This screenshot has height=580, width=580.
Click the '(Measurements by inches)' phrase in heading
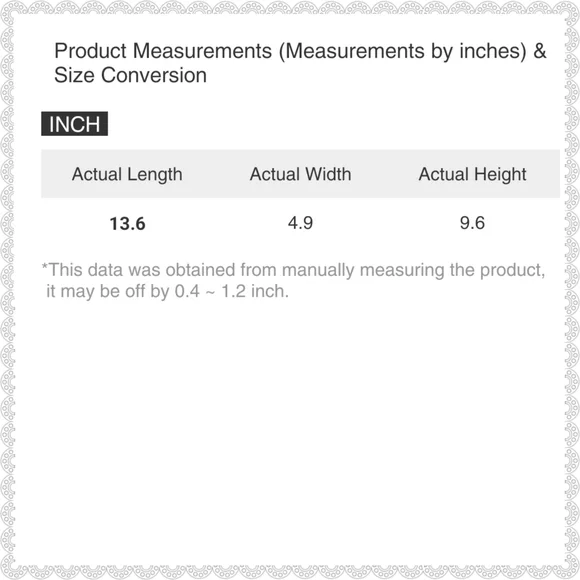click(402, 51)
